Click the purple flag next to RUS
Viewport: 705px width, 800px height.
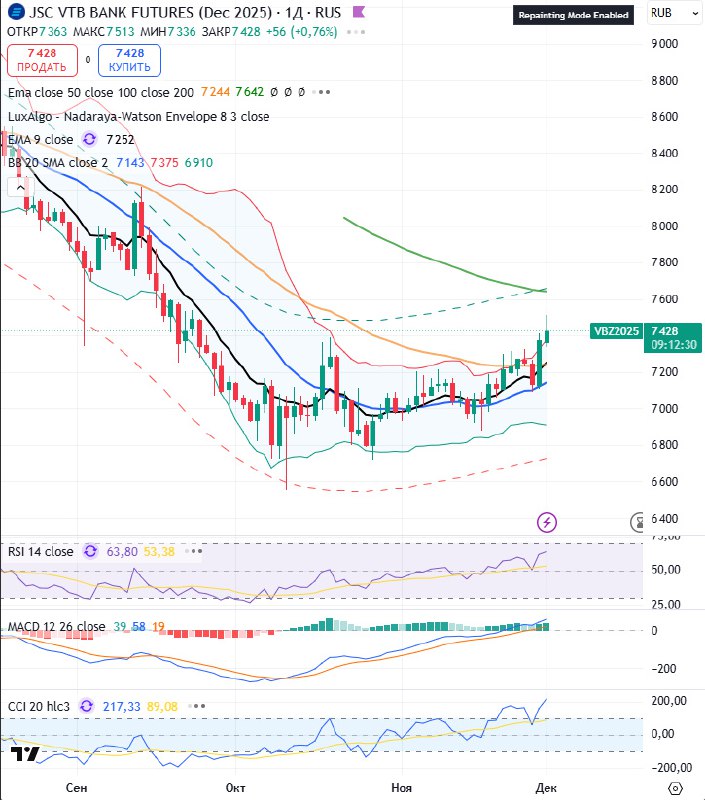pos(357,13)
